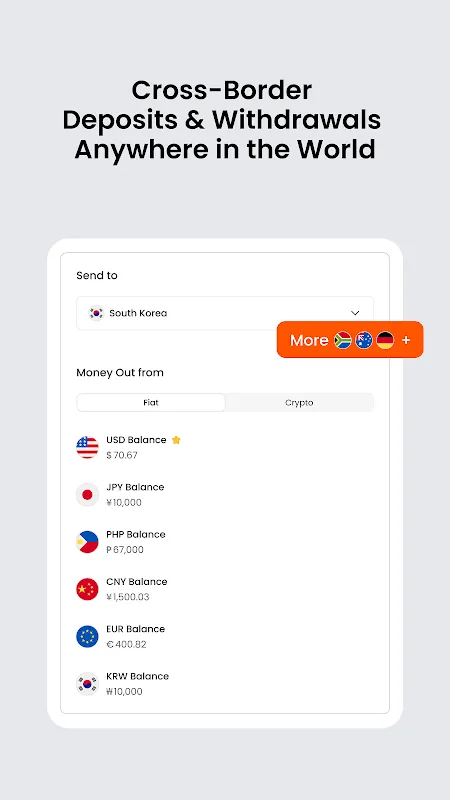
Task: Switch to the Crypto tab
Action: click(299, 403)
